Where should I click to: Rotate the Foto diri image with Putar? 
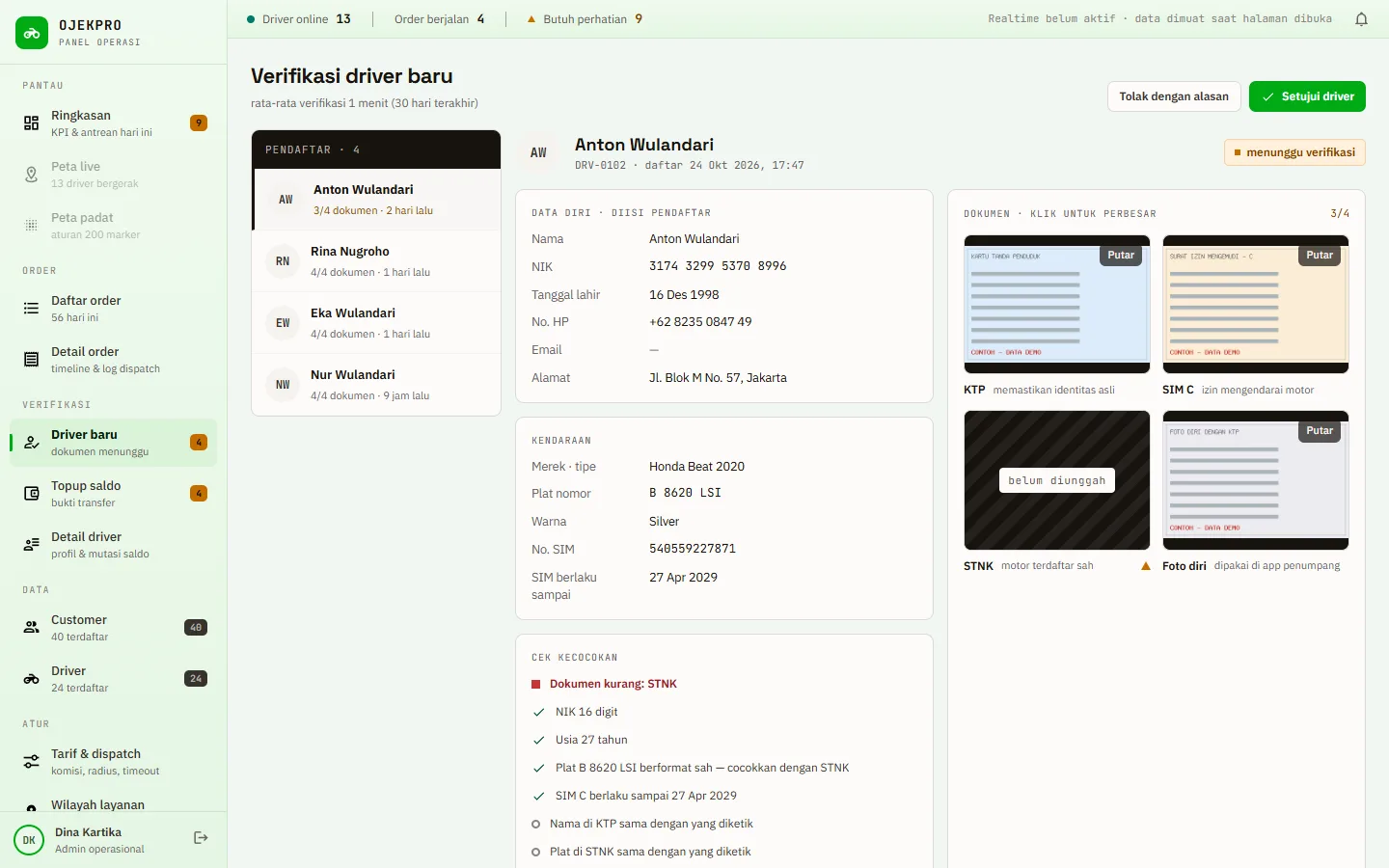[1320, 431]
